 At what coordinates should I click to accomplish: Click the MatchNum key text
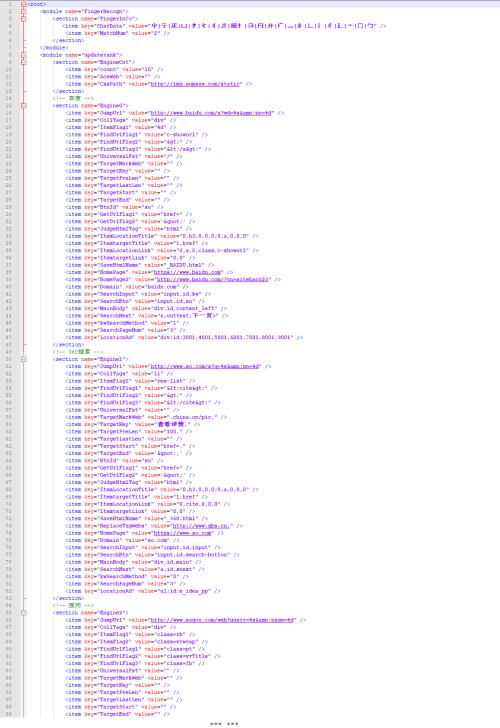(x=113, y=33)
